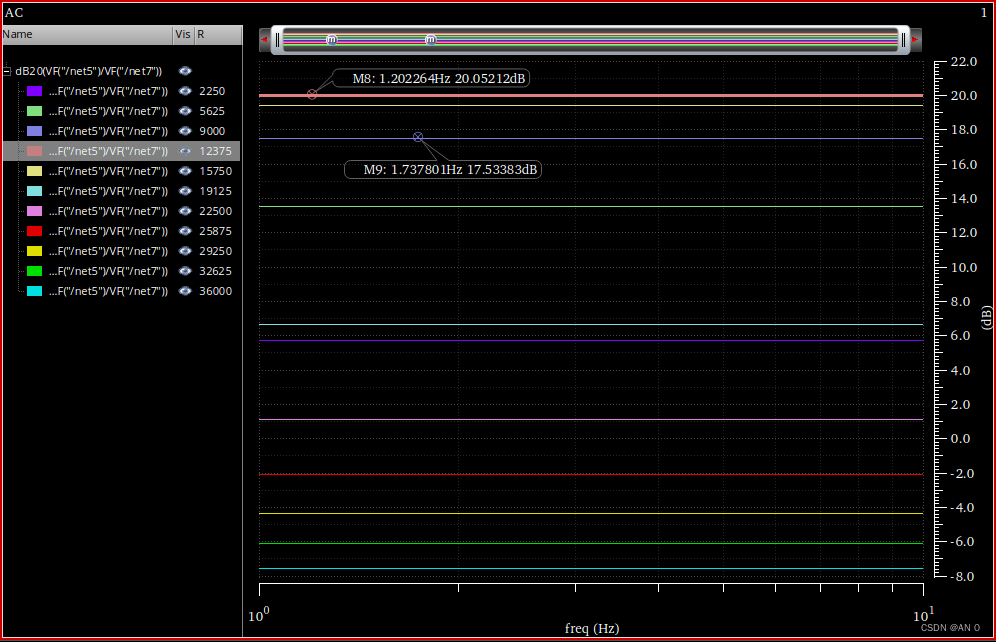996x642 pixels.
Task: Click the light green swatch for R 5625
Action: [34, 111]
